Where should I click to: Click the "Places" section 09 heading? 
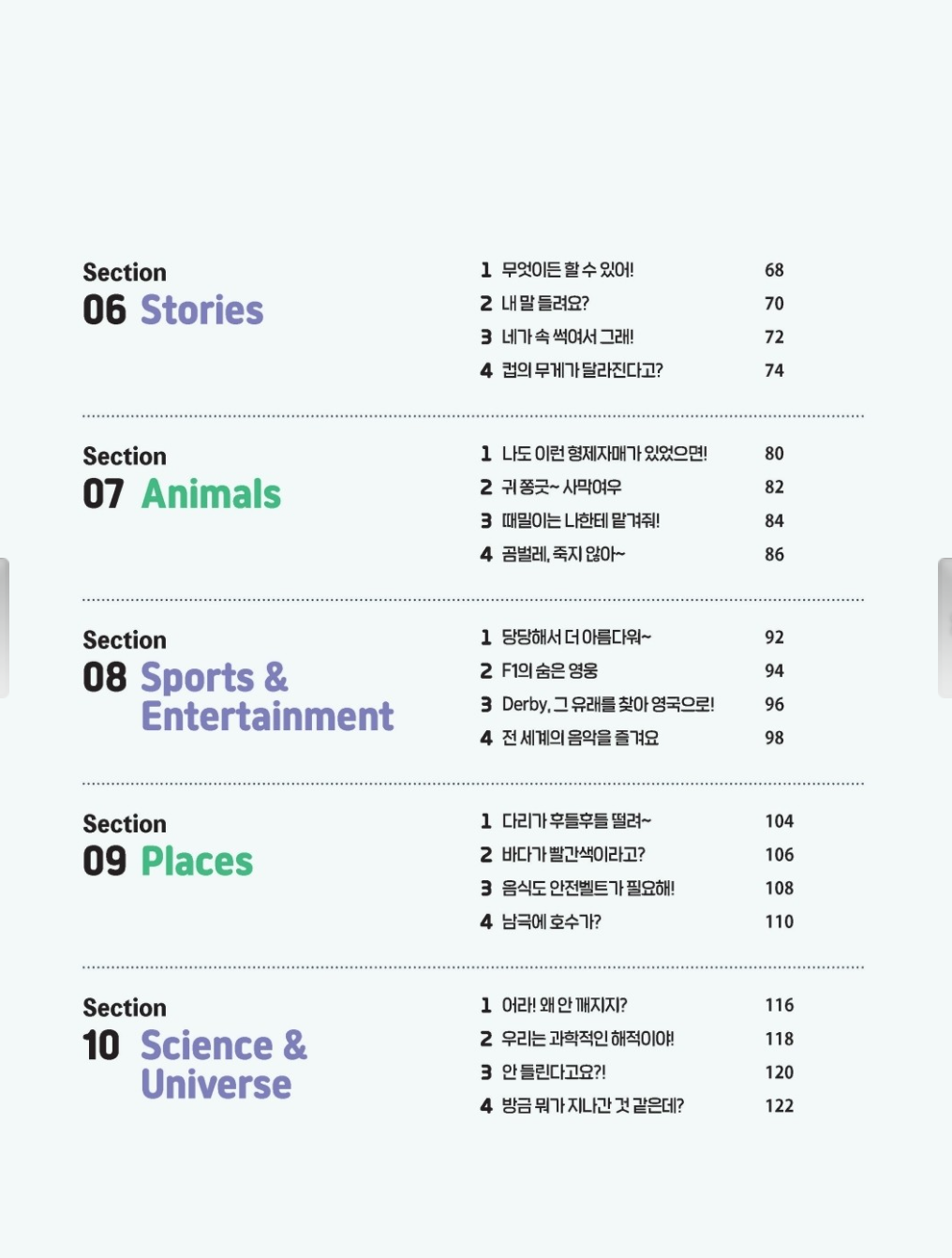(197, 861)
